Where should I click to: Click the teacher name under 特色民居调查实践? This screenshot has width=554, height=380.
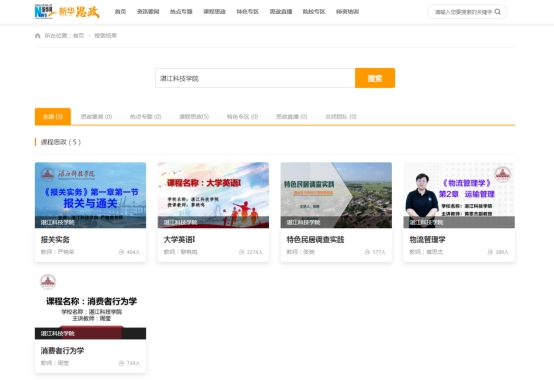[309, 252]
